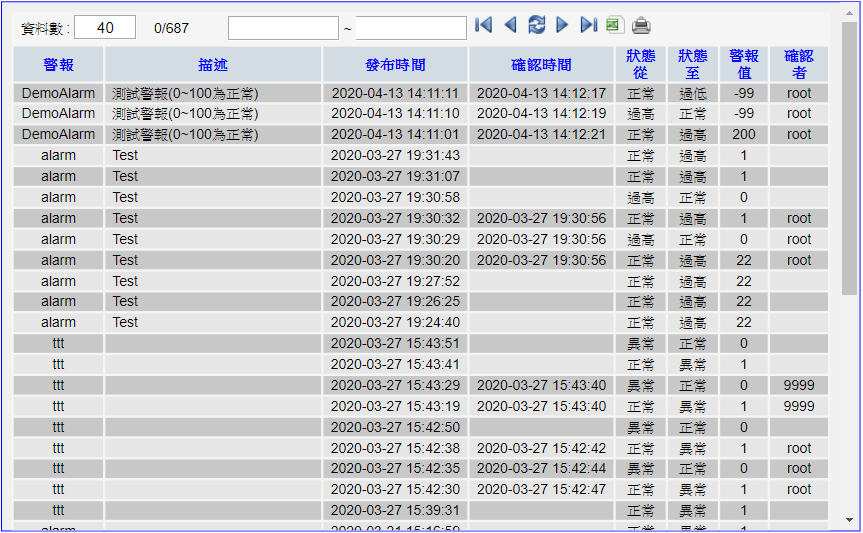
Task: Click the scroll down arrow of the scrollbar
Action: pos(849,520)
